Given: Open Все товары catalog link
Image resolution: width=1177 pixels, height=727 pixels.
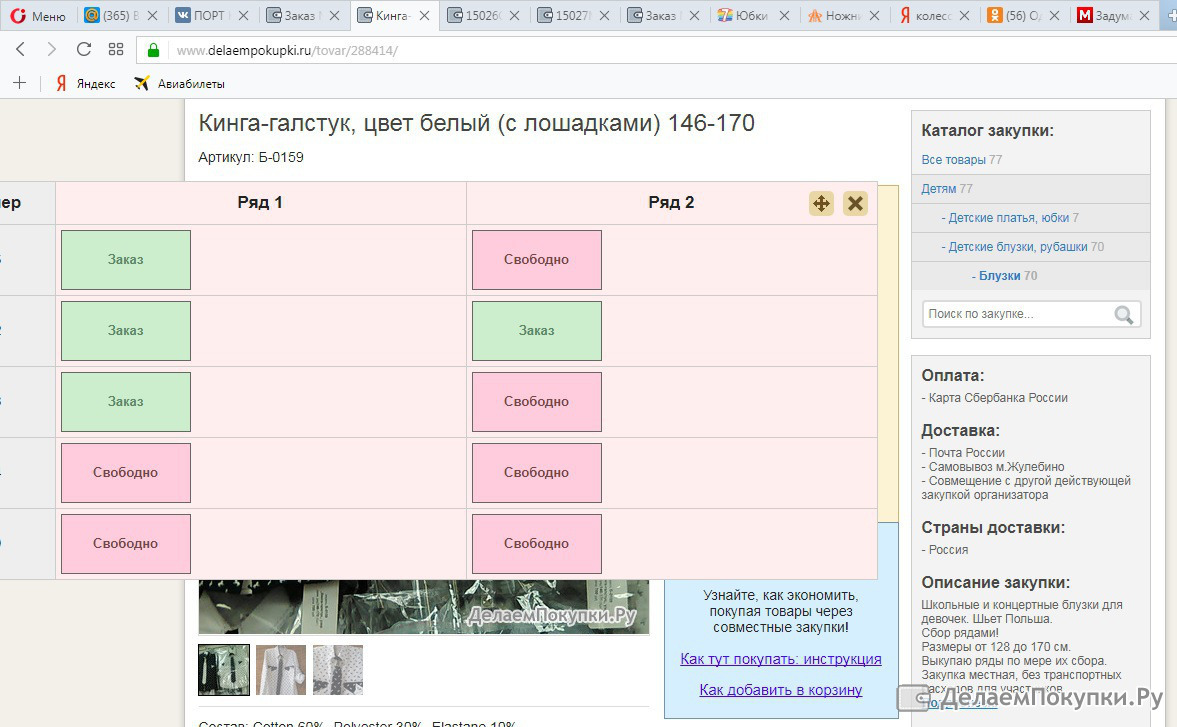Looking at the screenshot, I should tap(953, 160).
